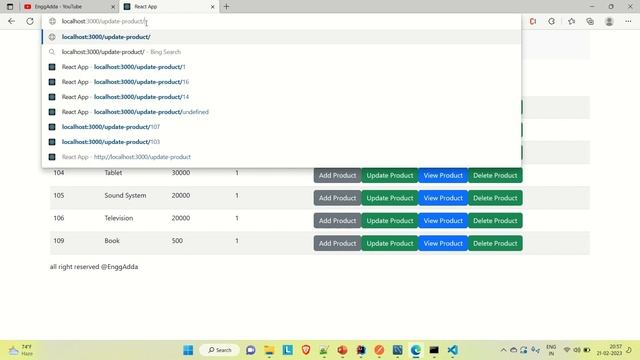Open a new tab with plus icon
This screenshot has height=360, width=640.
pyautogui.click(x=227, y=7)
